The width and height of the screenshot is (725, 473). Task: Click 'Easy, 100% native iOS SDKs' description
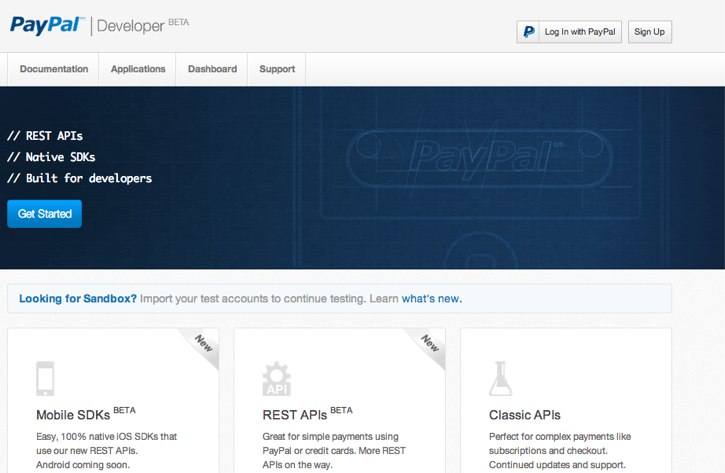tap(106, 450)
